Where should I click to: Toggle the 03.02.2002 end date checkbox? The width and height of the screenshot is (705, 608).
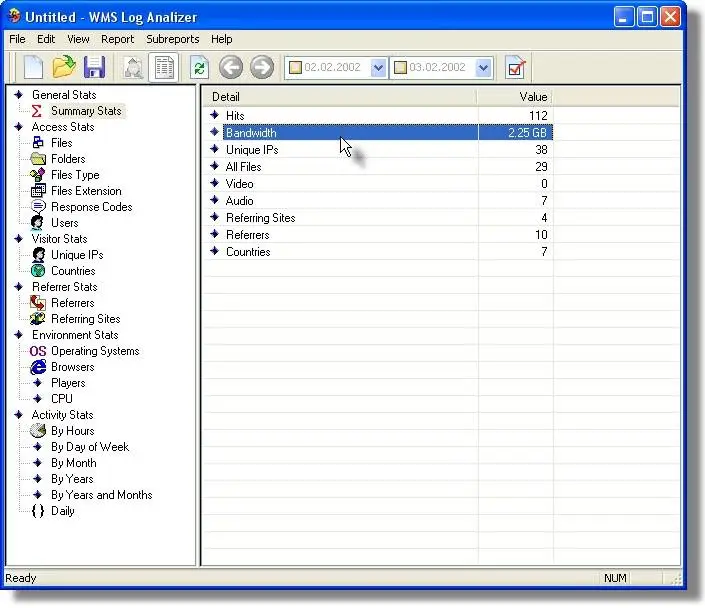[400, 67]
